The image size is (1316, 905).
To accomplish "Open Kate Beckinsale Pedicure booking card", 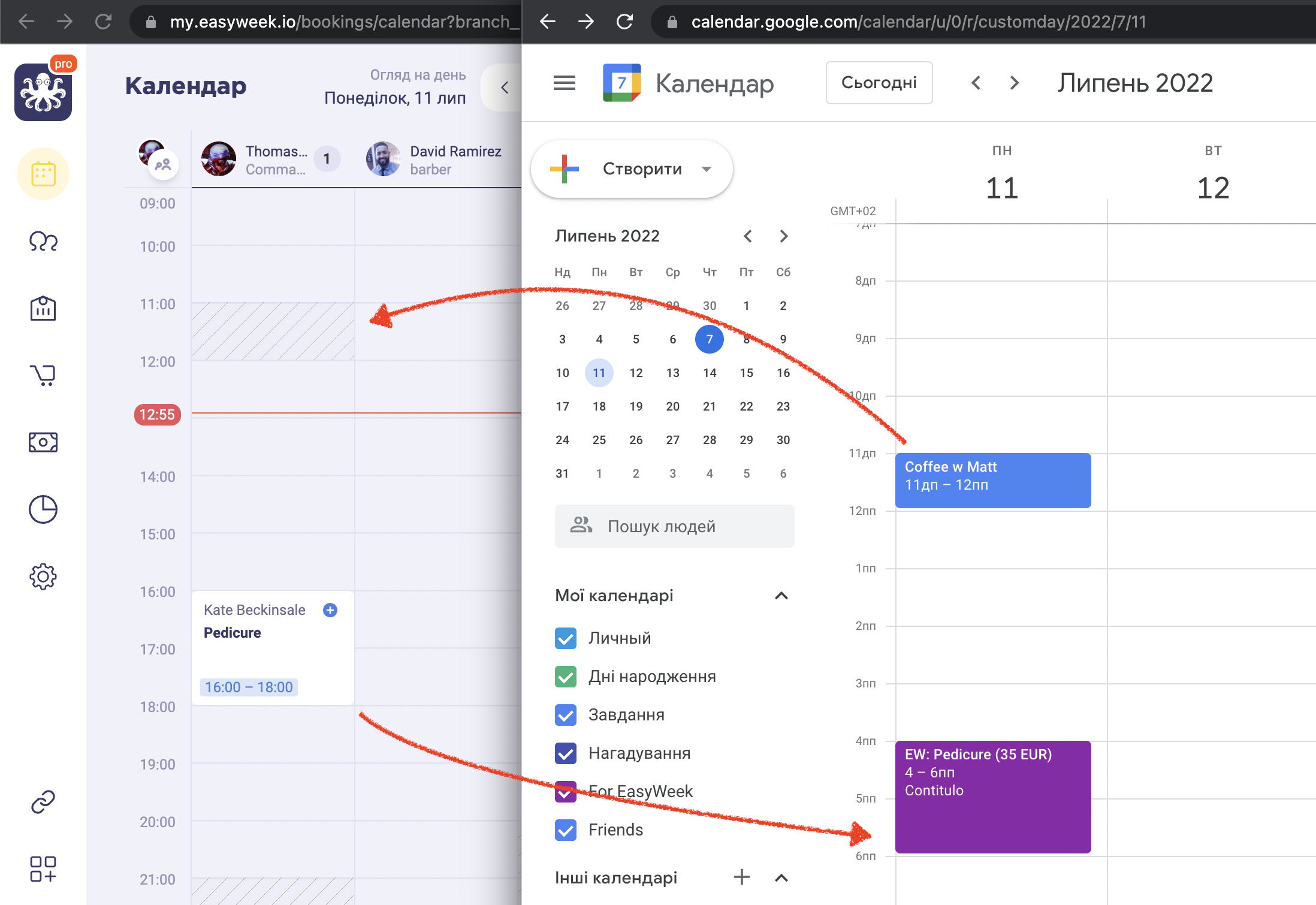I will [x=273, y=648].
